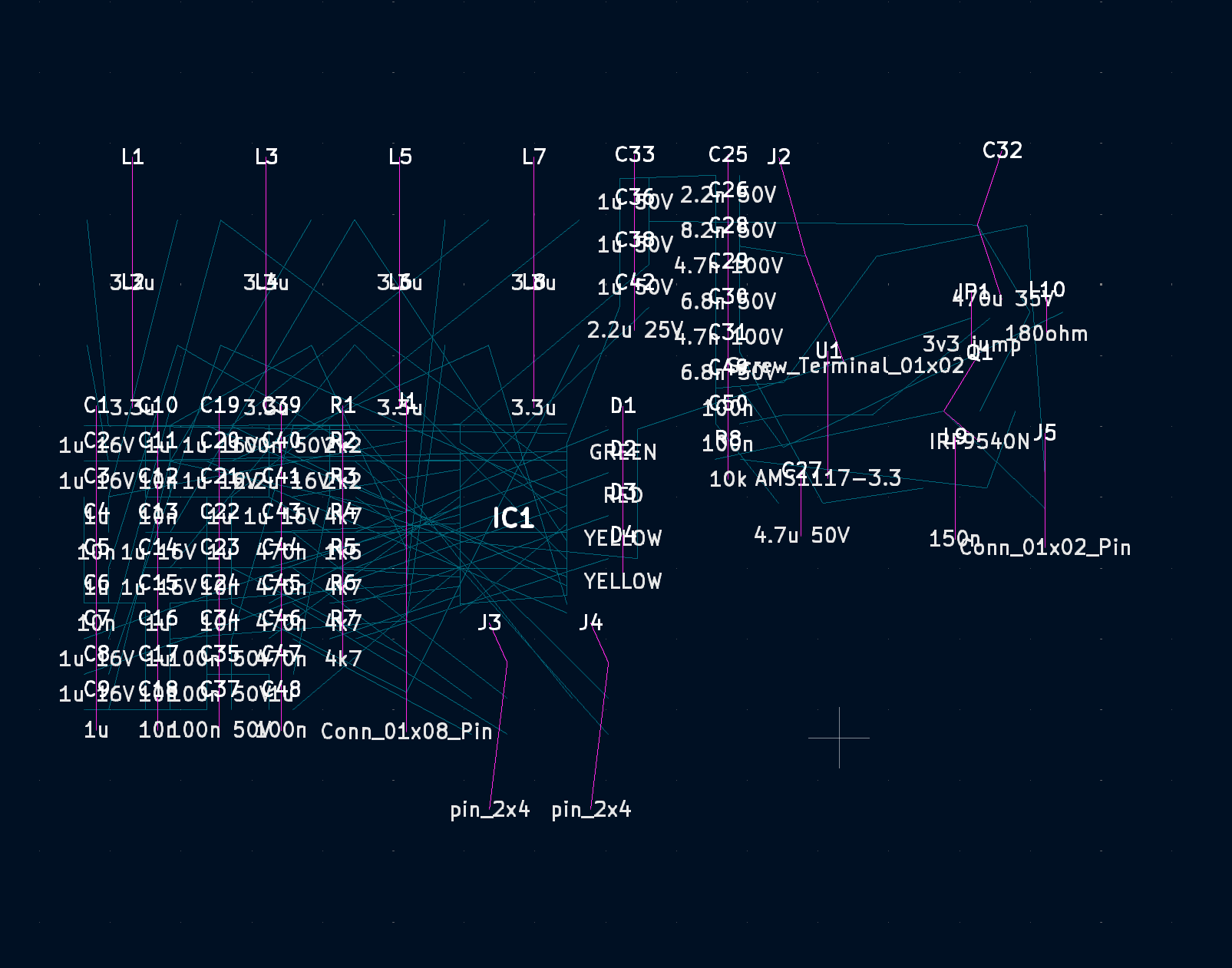Click the L10 reference label
1232x968 pixels.
[1046, 289]
